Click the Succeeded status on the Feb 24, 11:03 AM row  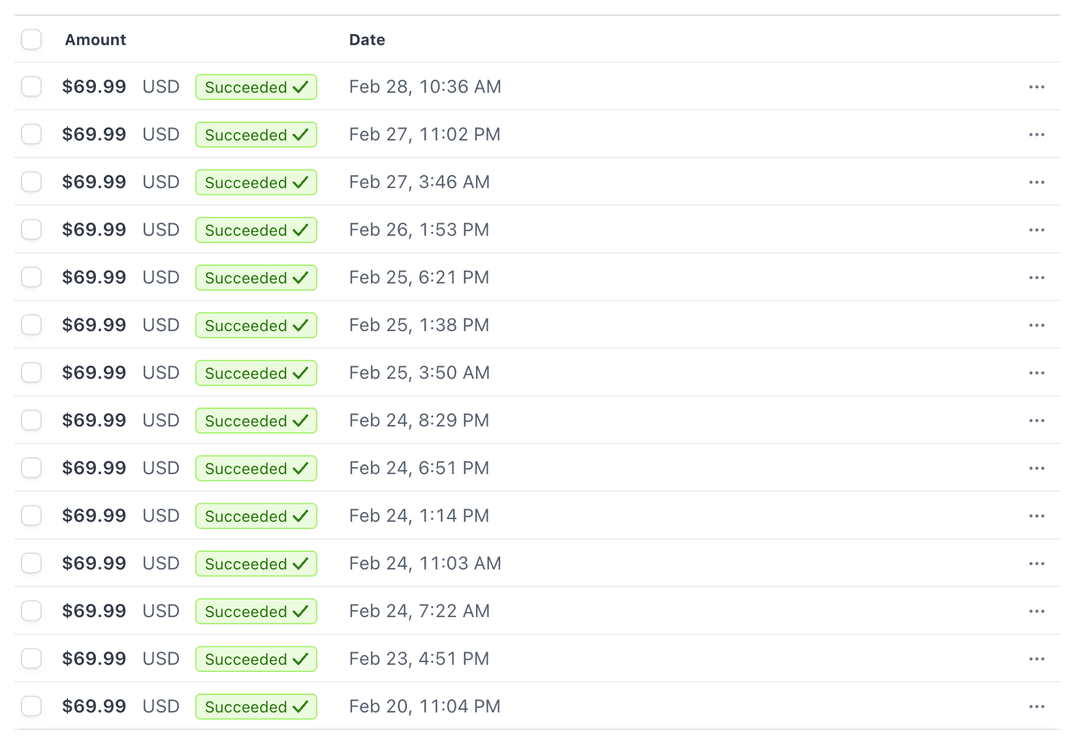click(x=256, y=563)
